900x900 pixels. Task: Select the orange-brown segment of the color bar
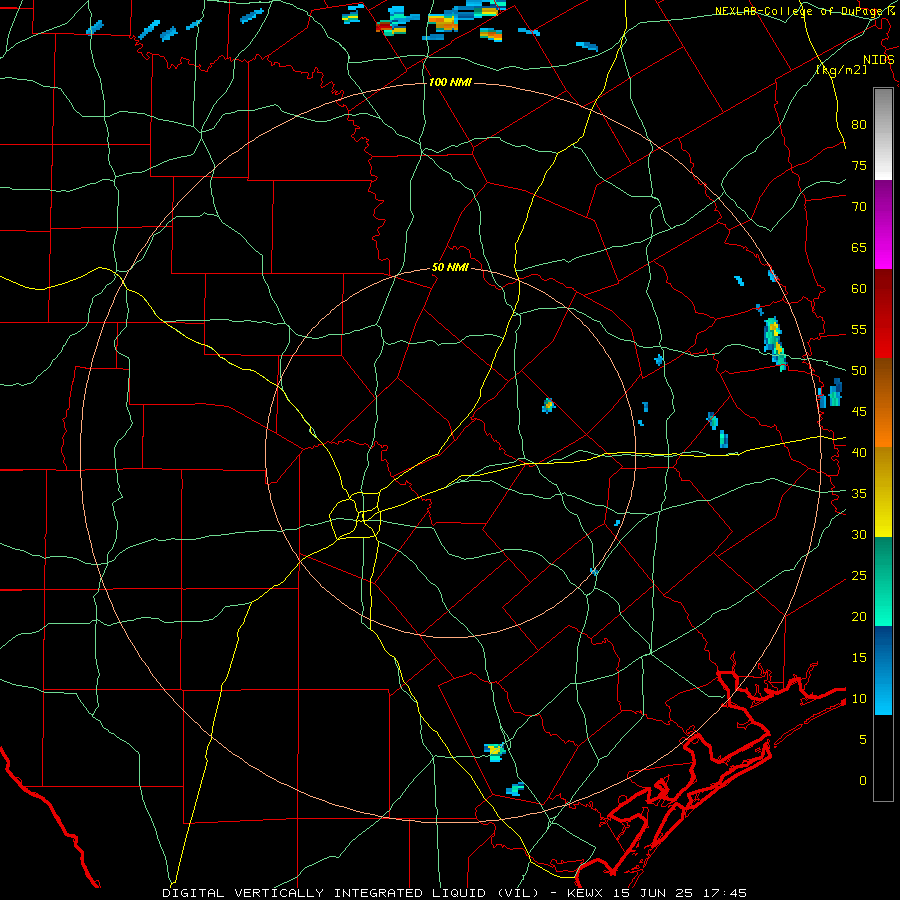(883, 404)
